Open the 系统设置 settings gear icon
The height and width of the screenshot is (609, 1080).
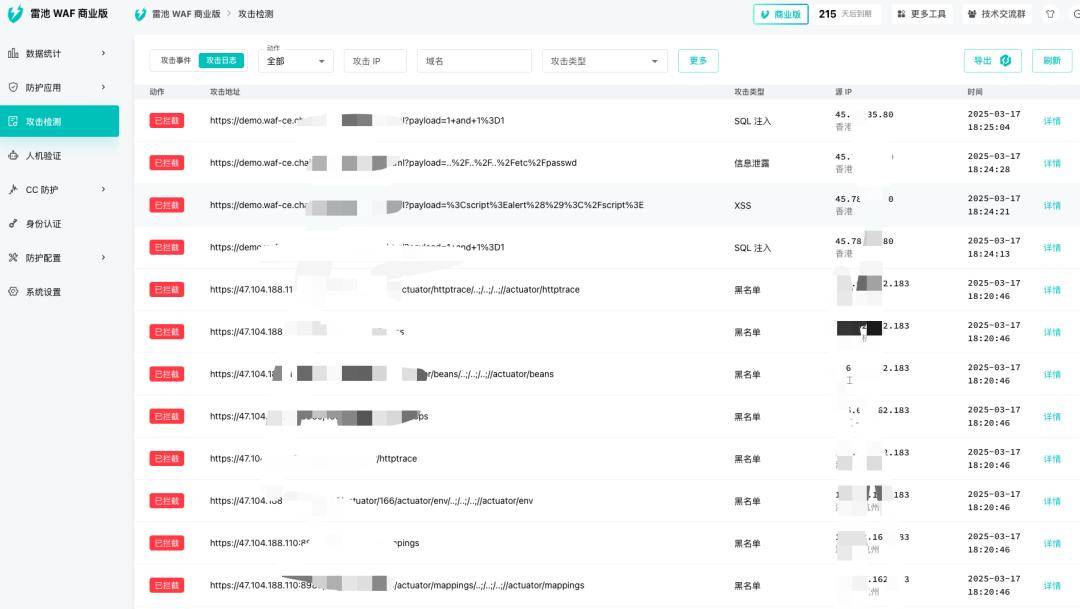16,292
